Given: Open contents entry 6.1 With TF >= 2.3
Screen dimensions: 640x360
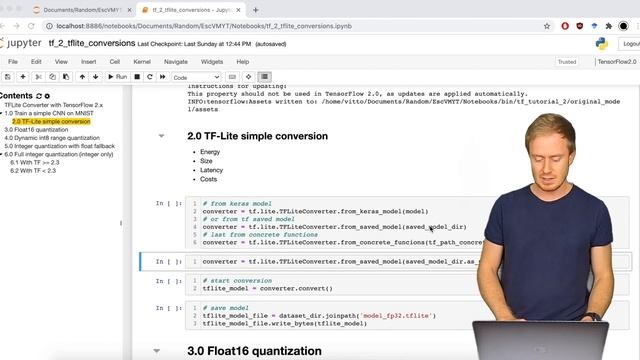Looking at the screenshot, I should tap(35, 162).
